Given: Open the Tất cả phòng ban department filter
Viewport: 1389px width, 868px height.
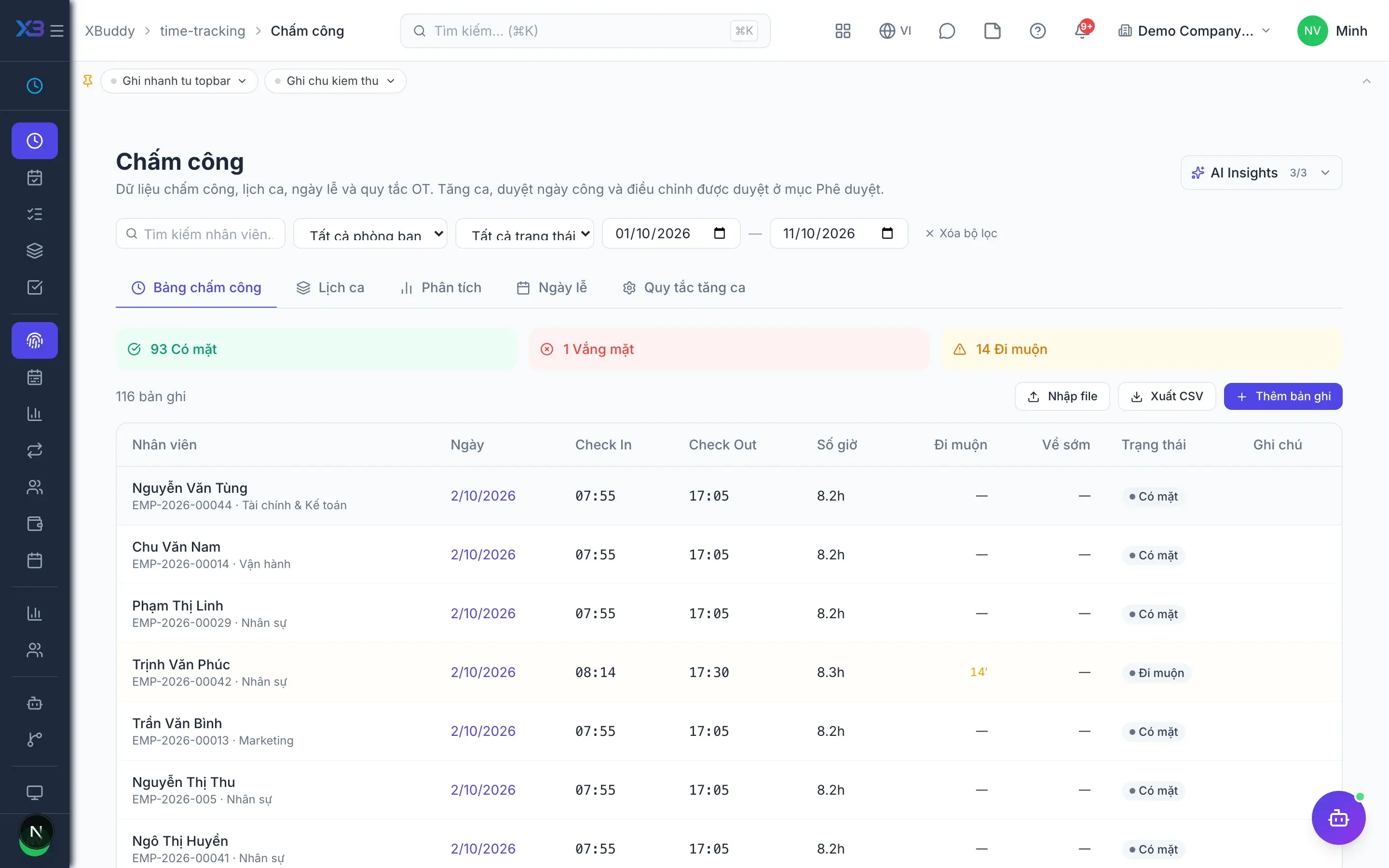Looking at the screenshot, I should click(370, 234).
